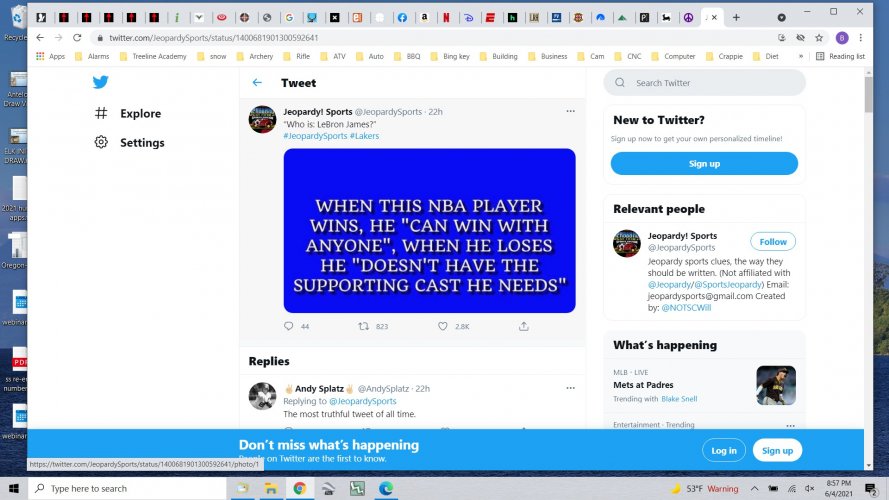This screenshot has height=500, width=889.
Task: Switch to the Google tab
Action: 289,18
